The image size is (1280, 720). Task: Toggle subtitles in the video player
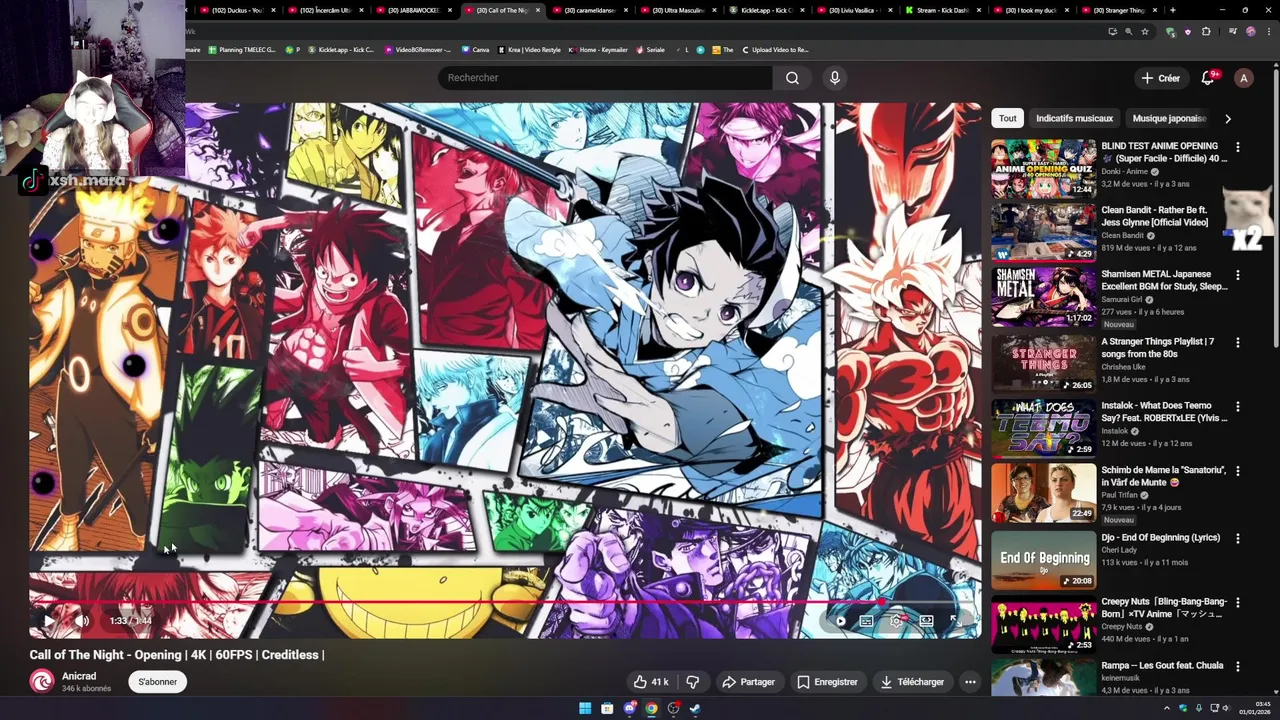tap(866, 621)
